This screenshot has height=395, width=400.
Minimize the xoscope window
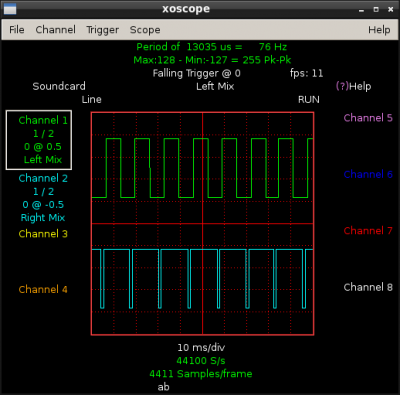pos(361,10)
